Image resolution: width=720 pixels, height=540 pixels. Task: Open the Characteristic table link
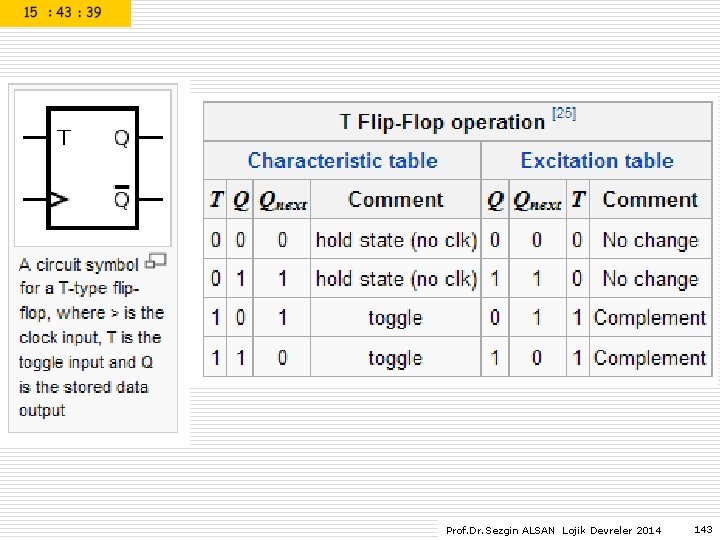click(343, 161)
